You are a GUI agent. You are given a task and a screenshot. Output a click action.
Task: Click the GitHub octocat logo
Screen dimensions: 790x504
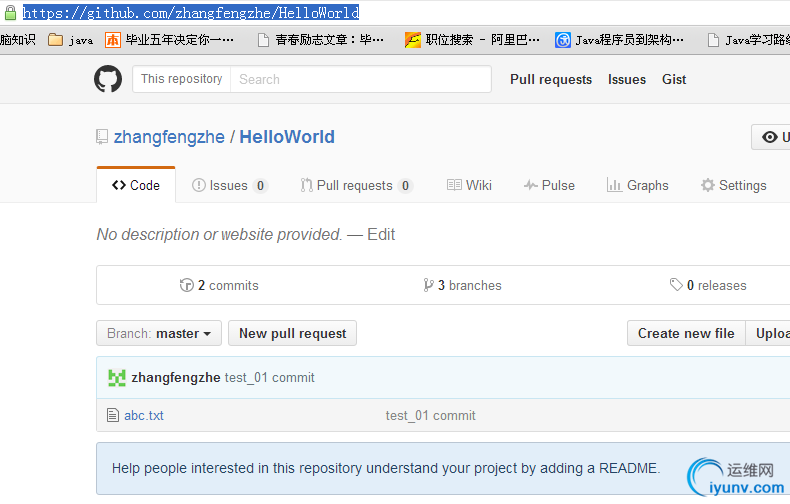coord(108,79)
